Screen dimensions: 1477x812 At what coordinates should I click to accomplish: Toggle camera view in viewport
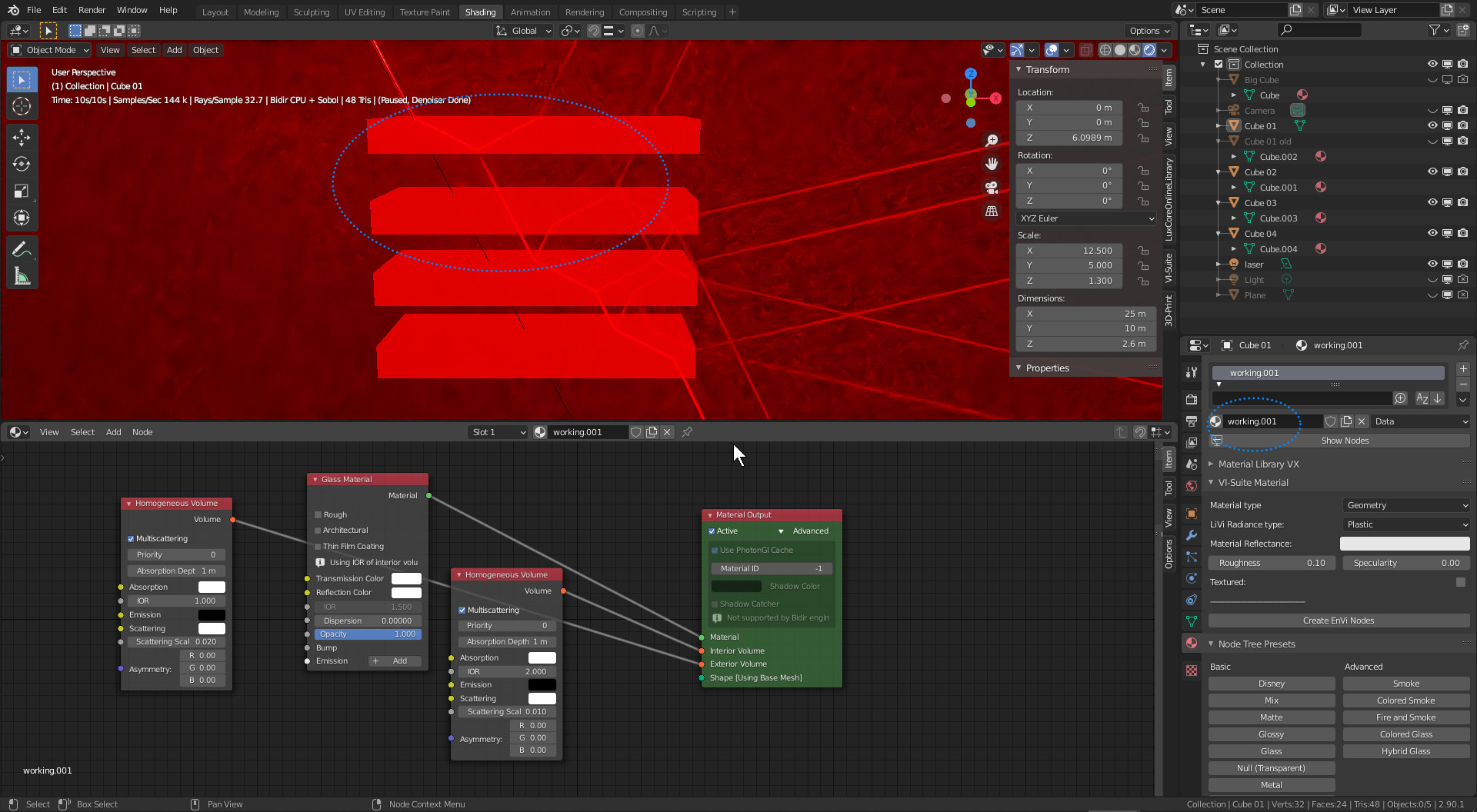pyautogui.click(x=992, y=188)
